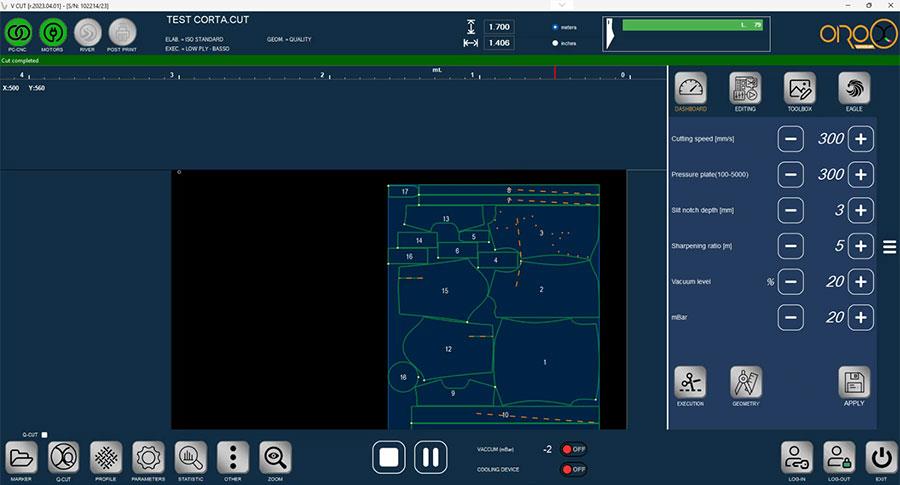Select circular piece 18 on the marker
This screenshot has height=485, width=900.
[x=403, y=377]
